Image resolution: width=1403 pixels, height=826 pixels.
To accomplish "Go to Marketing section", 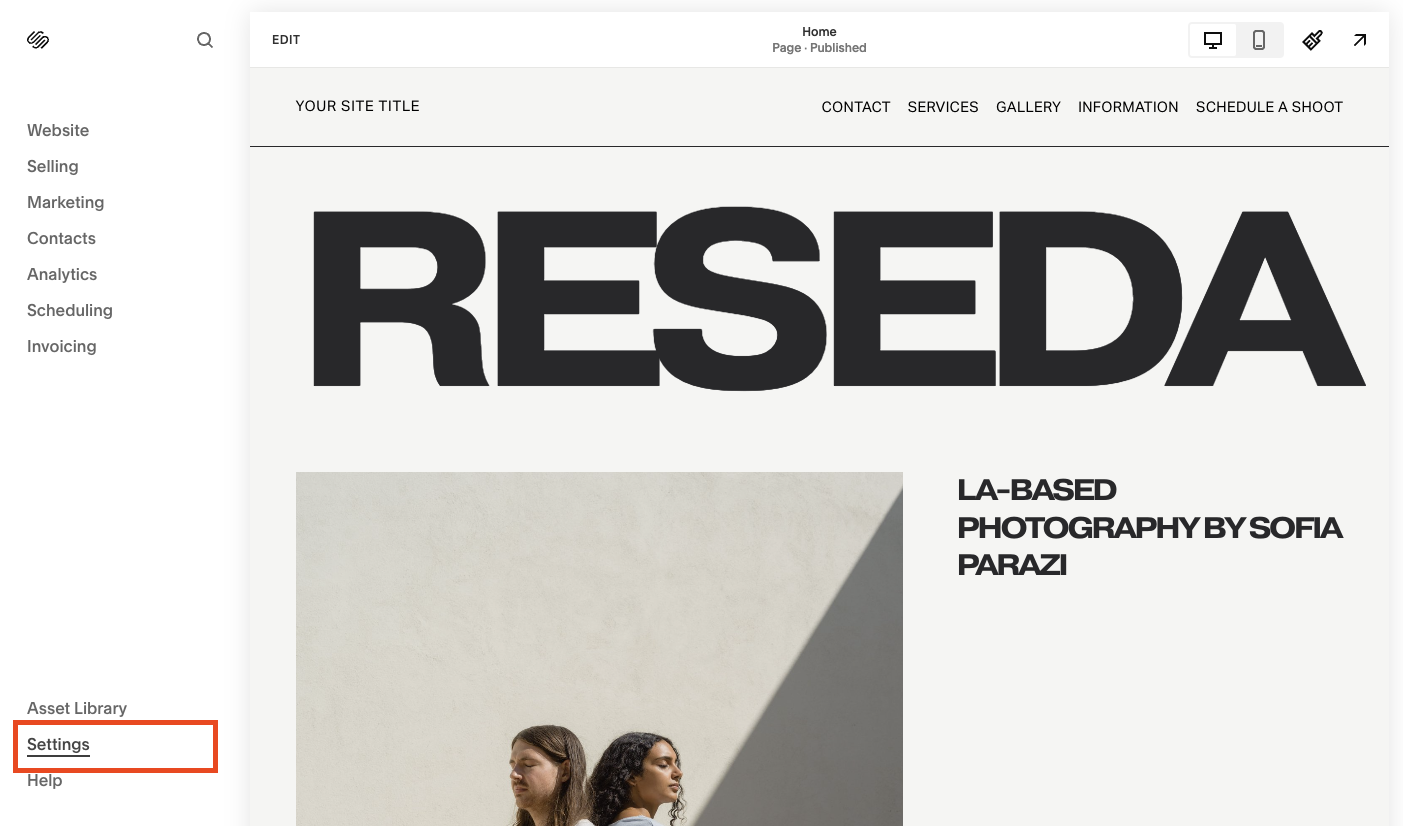I will 66,202.
